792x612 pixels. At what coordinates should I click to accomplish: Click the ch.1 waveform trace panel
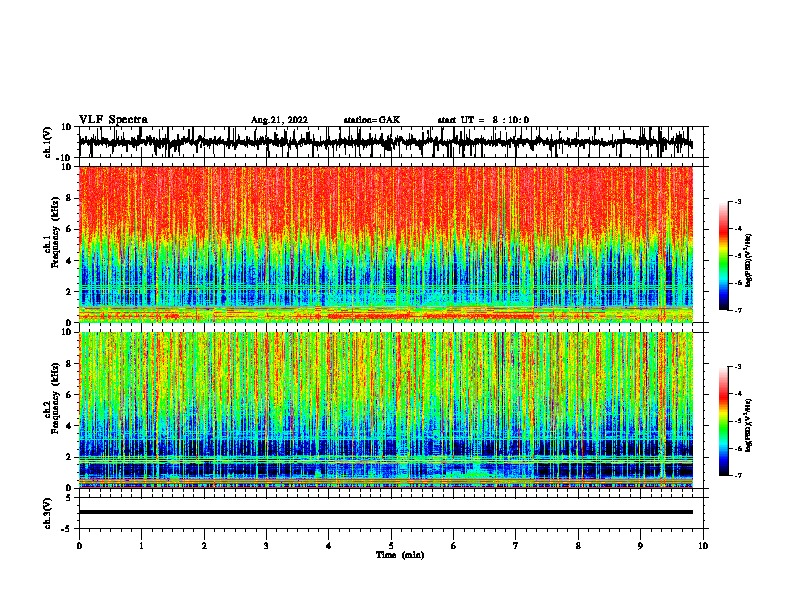point(391,142)
